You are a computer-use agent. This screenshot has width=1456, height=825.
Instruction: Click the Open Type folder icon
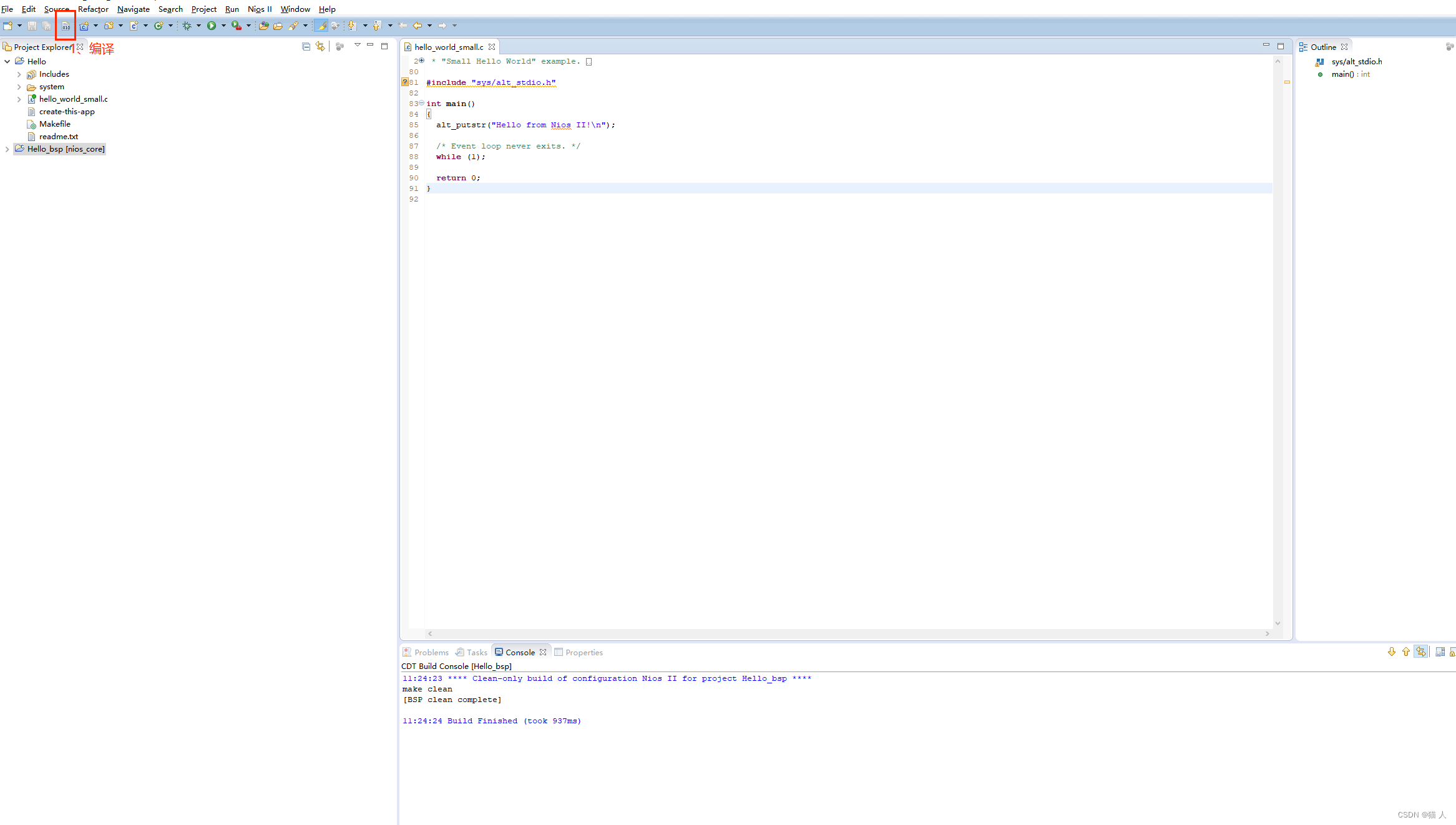tap(263, 26)
